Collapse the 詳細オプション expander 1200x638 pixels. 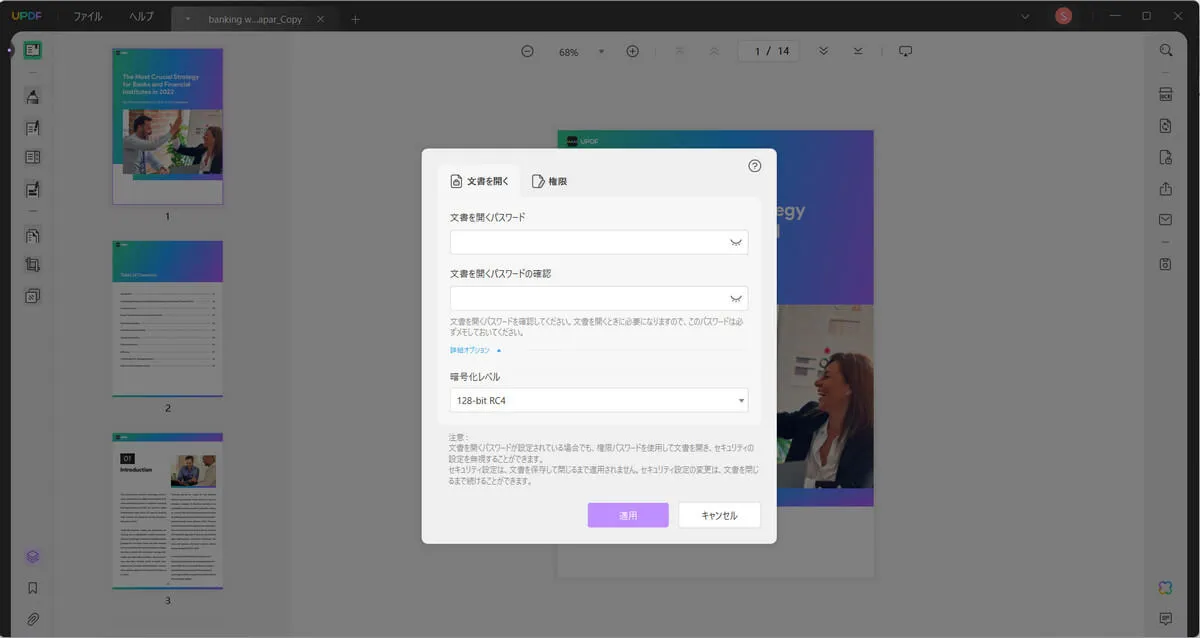coord(475,350)
